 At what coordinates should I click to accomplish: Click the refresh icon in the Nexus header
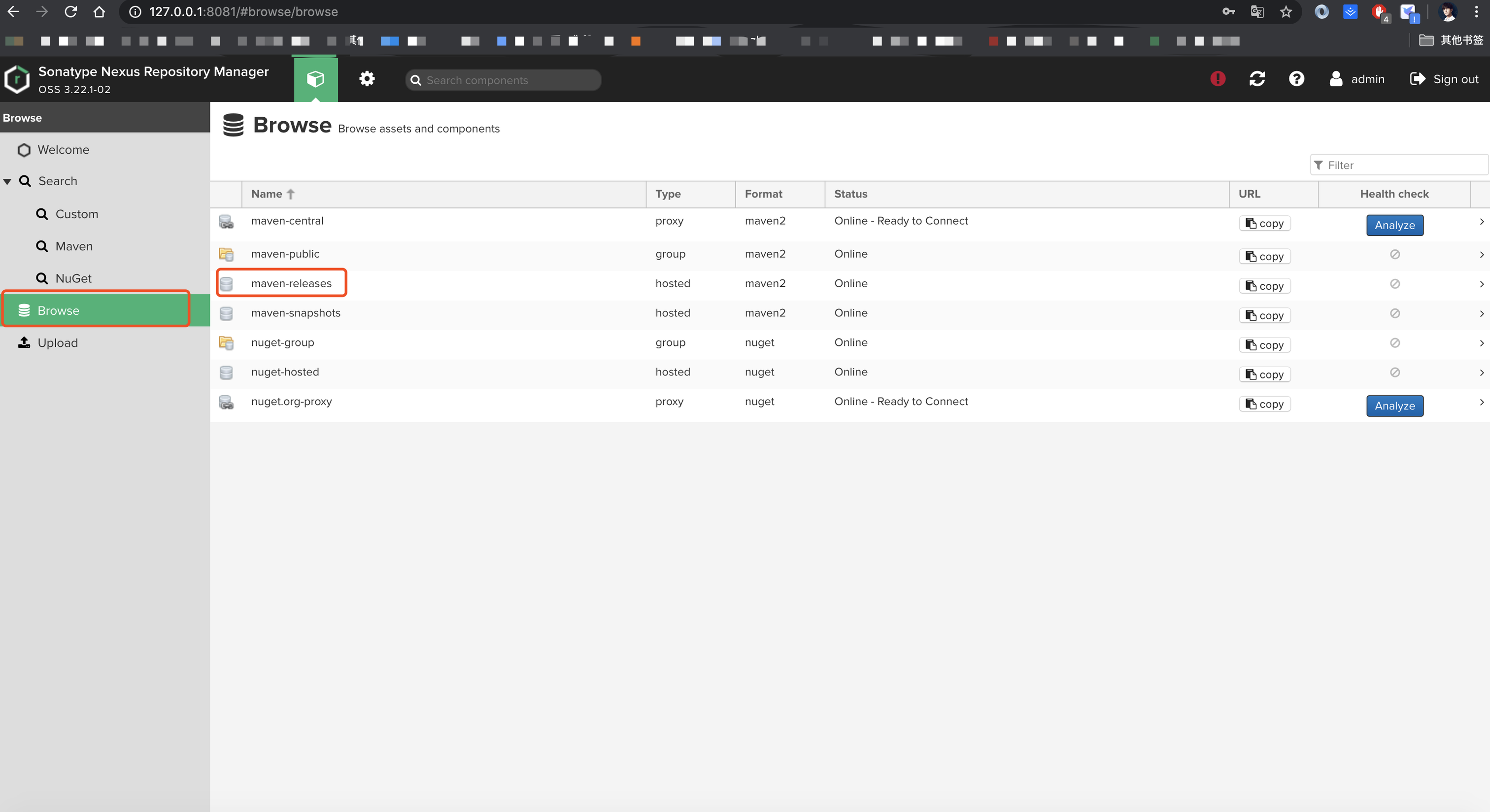(1257, 79)
